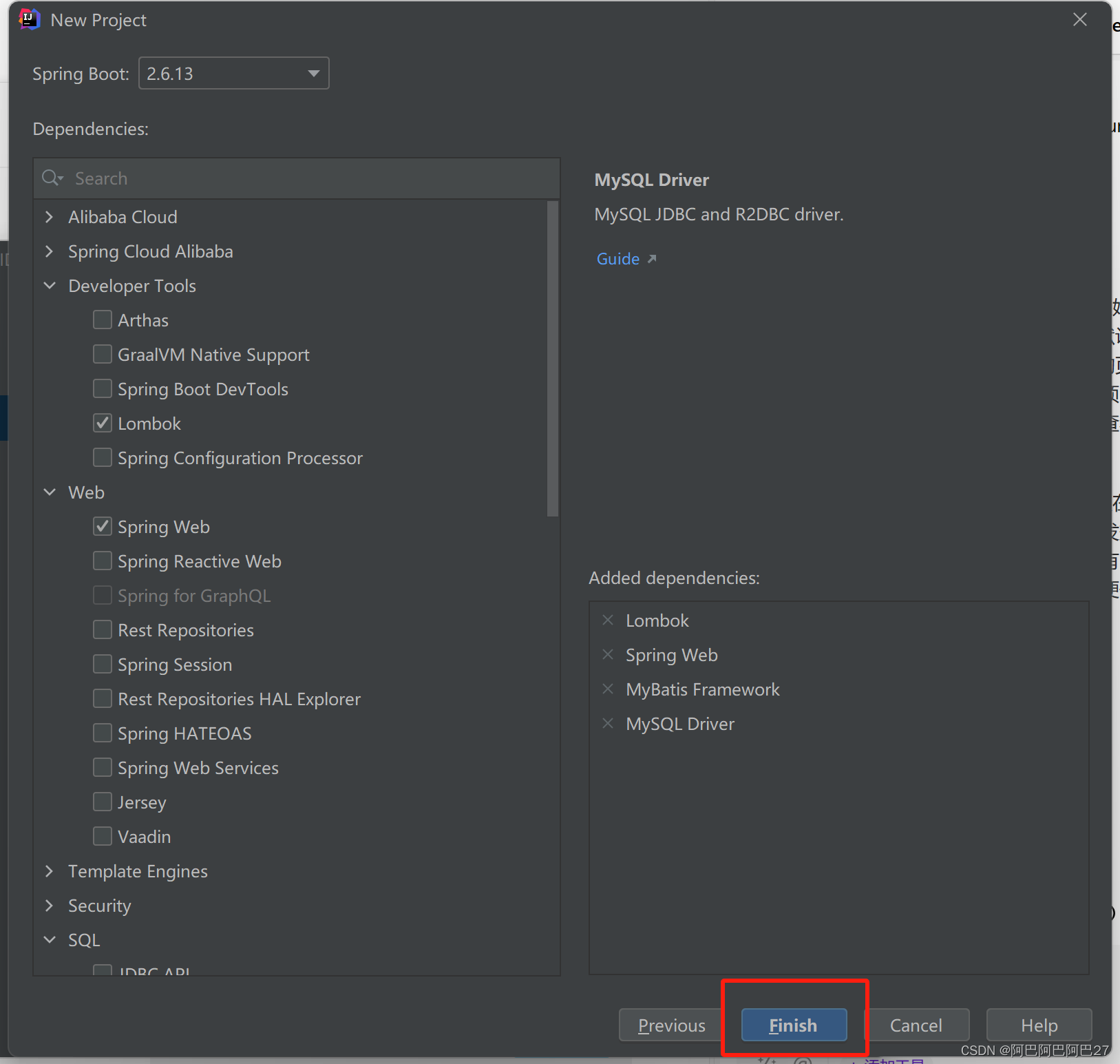The width and height of the screenshot is (1120, 1064).
Task: Click the Finish button
Action: pyautogui.click(x=794, y=1025)
